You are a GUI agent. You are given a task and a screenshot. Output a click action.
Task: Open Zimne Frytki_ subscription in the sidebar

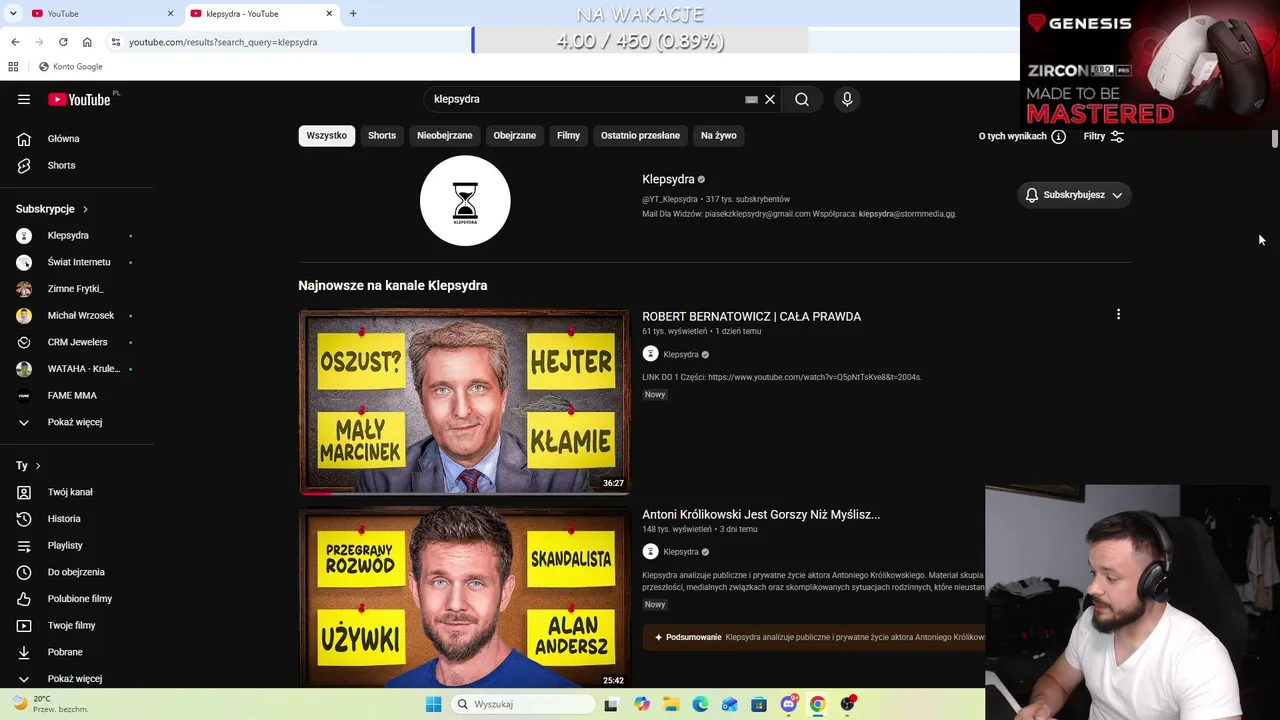[x=74, y=289]
